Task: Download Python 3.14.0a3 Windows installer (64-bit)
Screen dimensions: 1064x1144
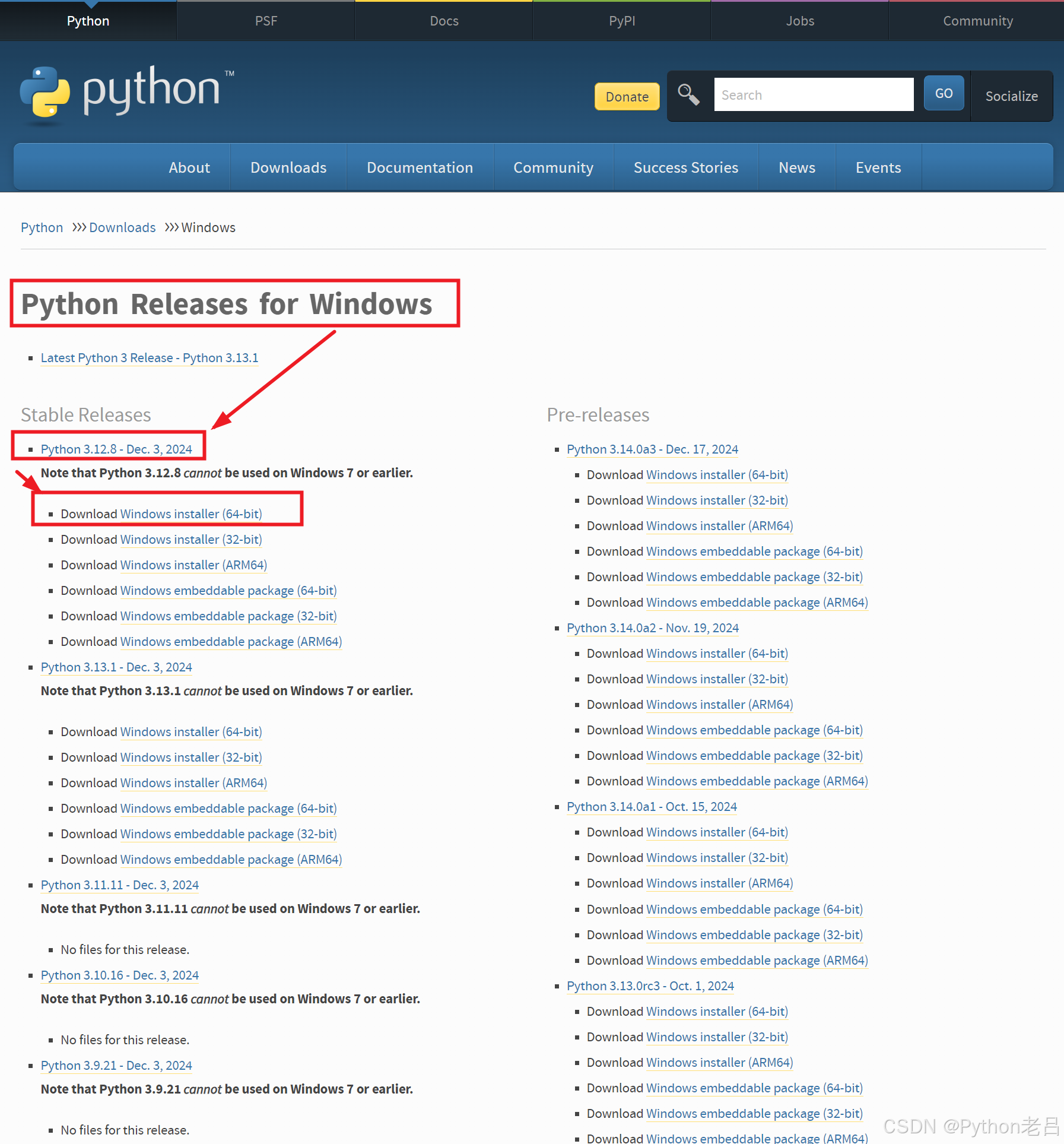Action: click(x=717, y=475)
